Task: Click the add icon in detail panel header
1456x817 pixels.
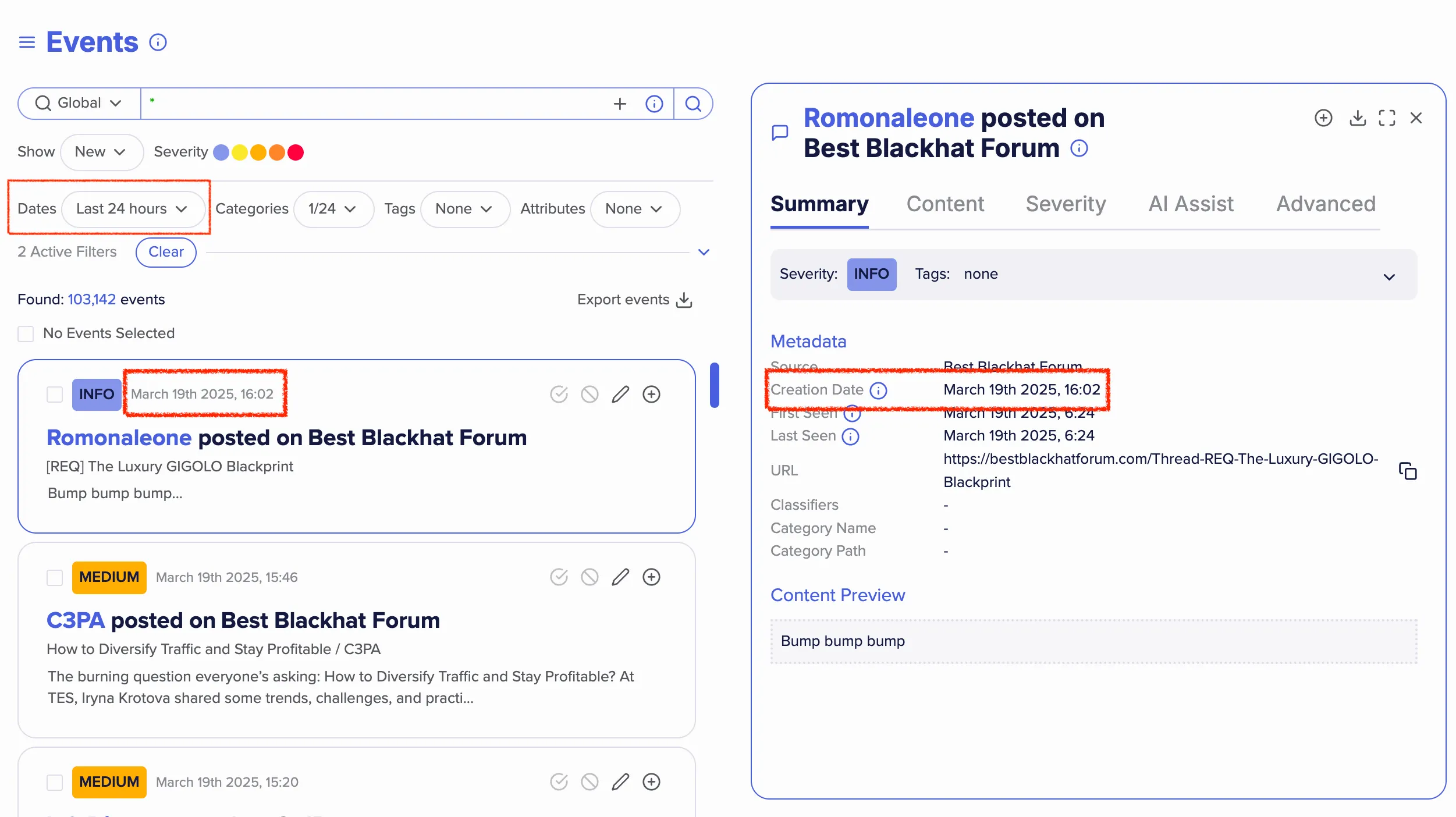Action: 1323,118
